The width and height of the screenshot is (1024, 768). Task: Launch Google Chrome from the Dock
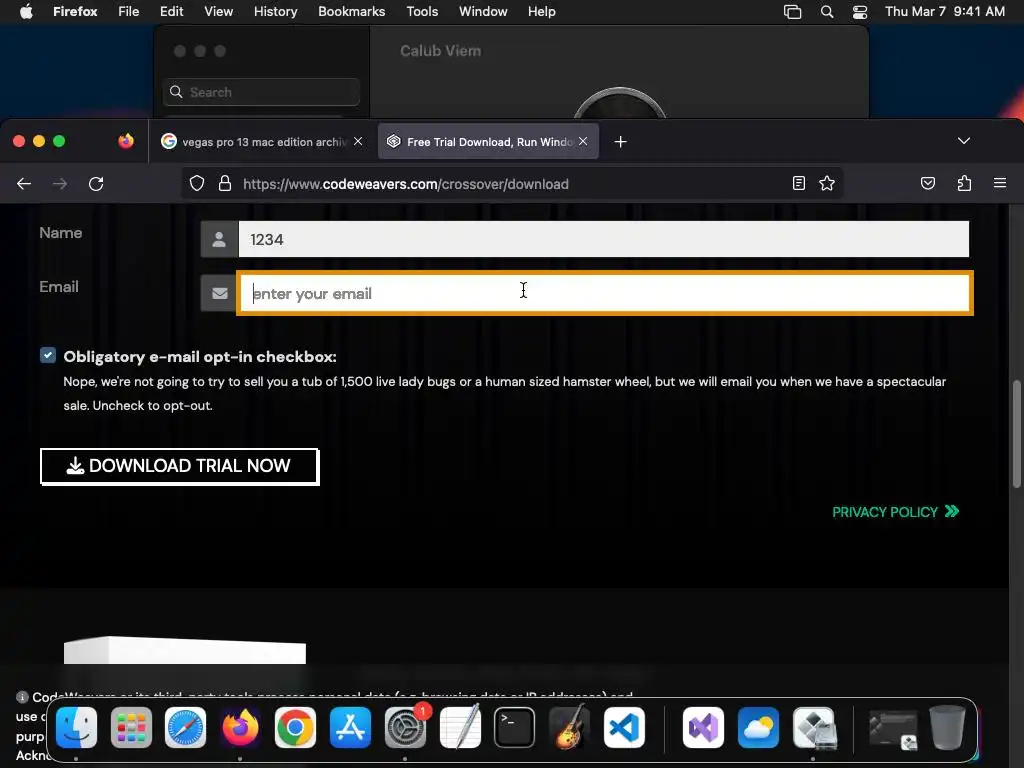[295, 727]
